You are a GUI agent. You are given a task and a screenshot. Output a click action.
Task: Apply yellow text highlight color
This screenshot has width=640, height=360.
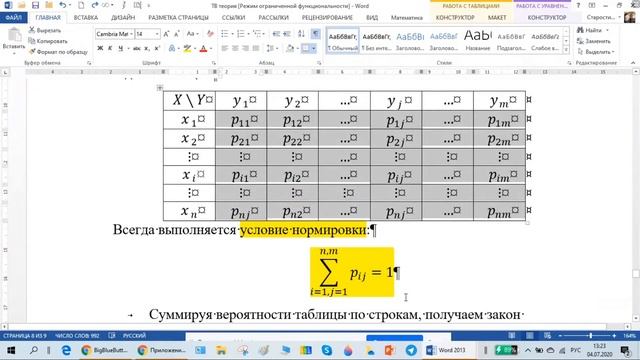point(187,49)
